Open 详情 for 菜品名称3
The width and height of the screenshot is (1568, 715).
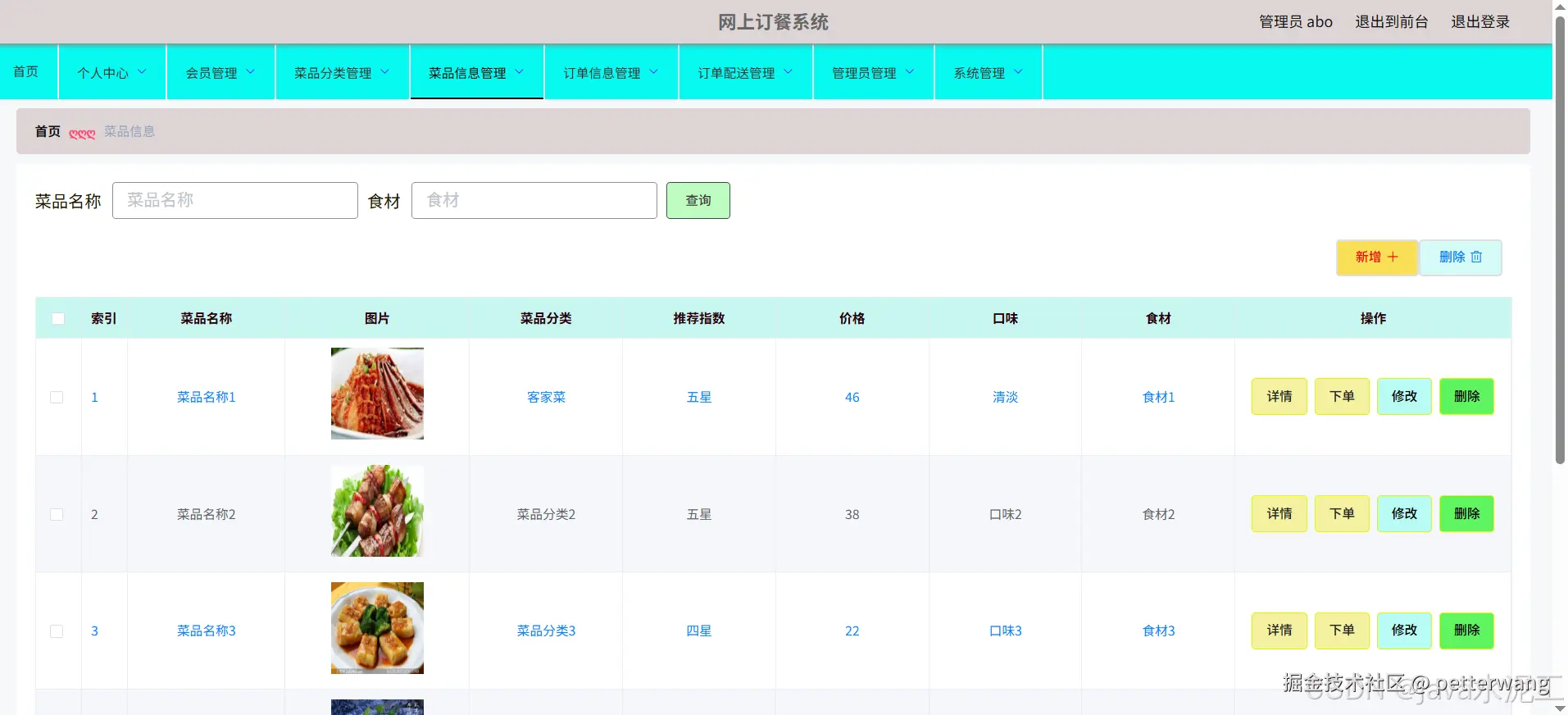(1279, 630)
